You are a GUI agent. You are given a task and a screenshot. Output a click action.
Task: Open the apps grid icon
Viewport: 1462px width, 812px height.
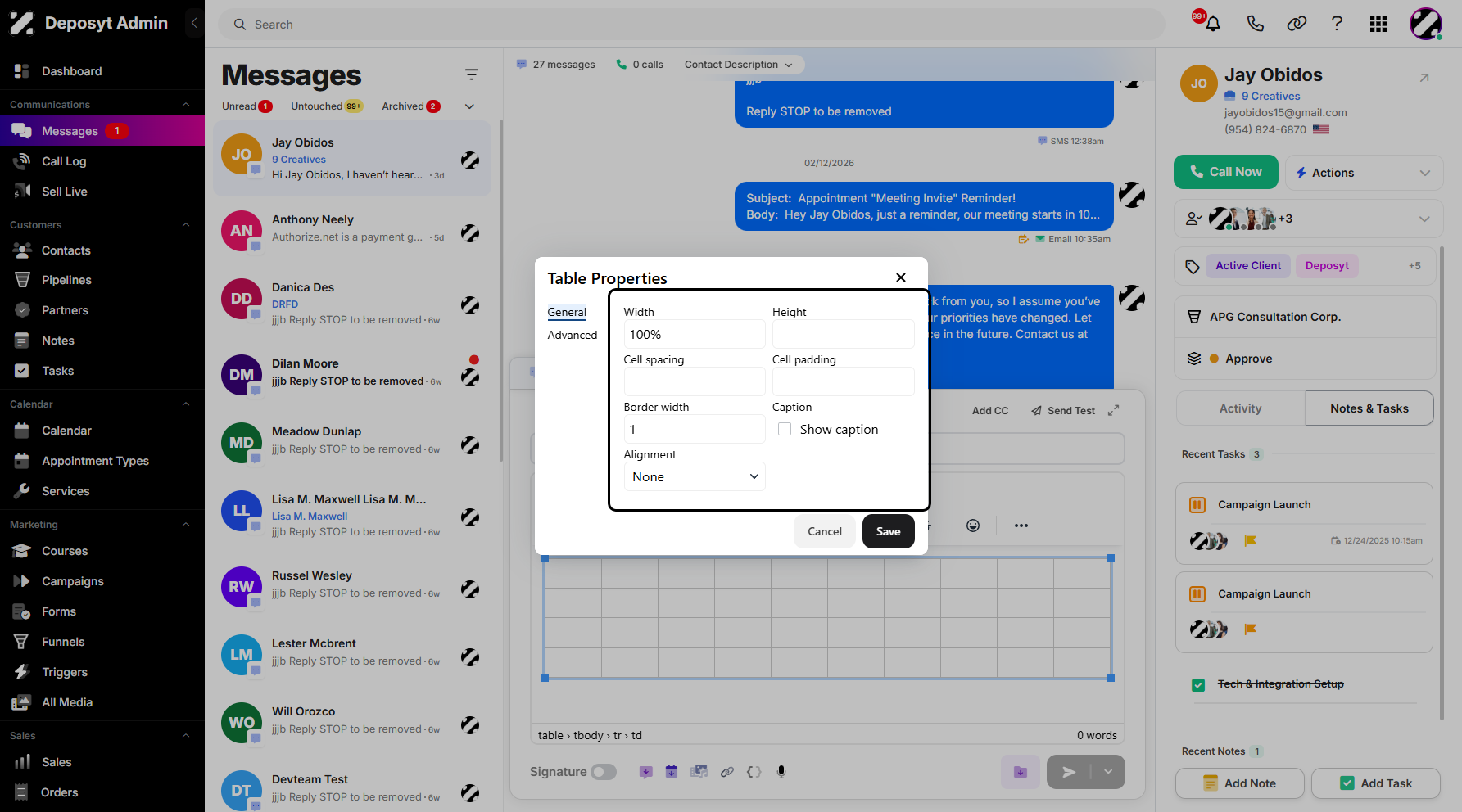tap(1378, 24)
